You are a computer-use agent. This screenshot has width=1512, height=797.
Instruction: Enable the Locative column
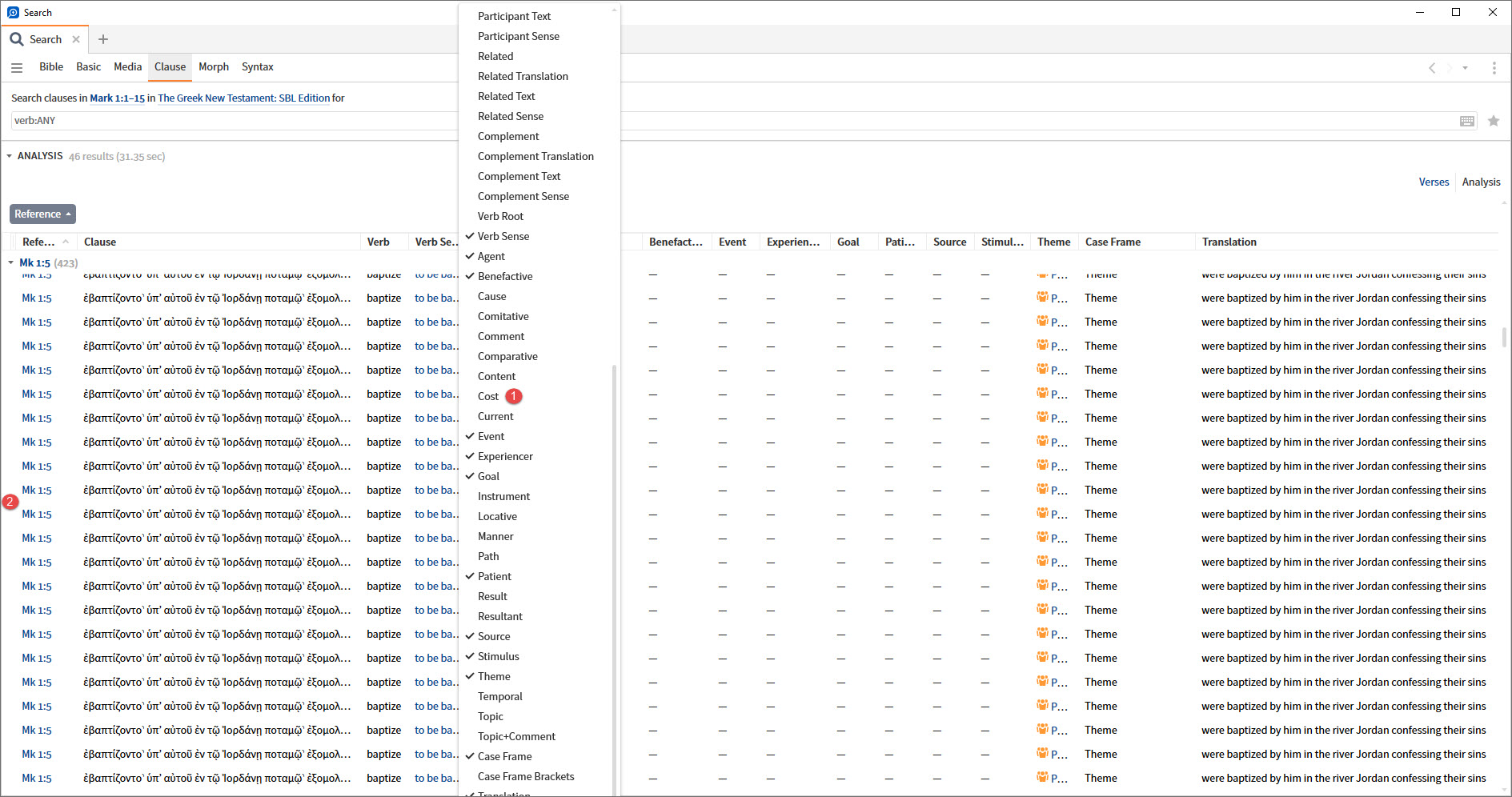tap(497, 516)
